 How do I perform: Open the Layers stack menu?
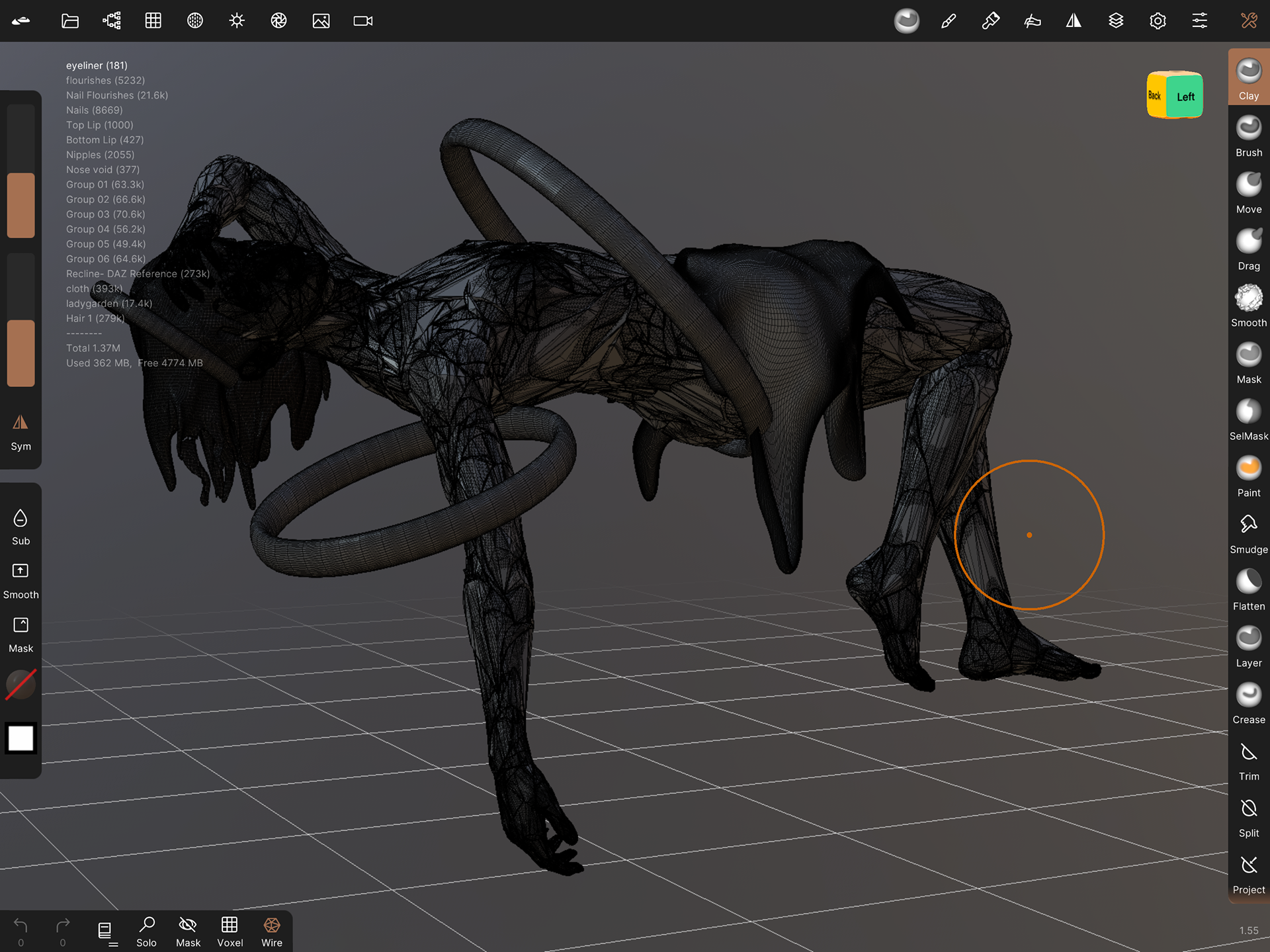click(x=1116, y=21)
